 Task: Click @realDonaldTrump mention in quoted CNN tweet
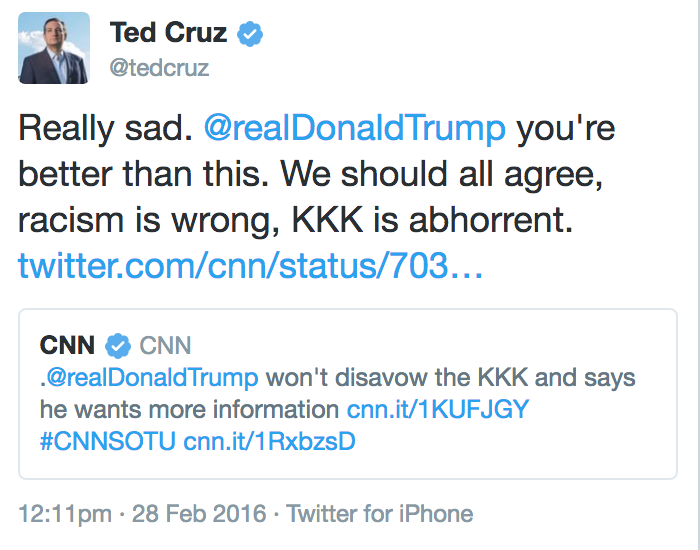152,378
